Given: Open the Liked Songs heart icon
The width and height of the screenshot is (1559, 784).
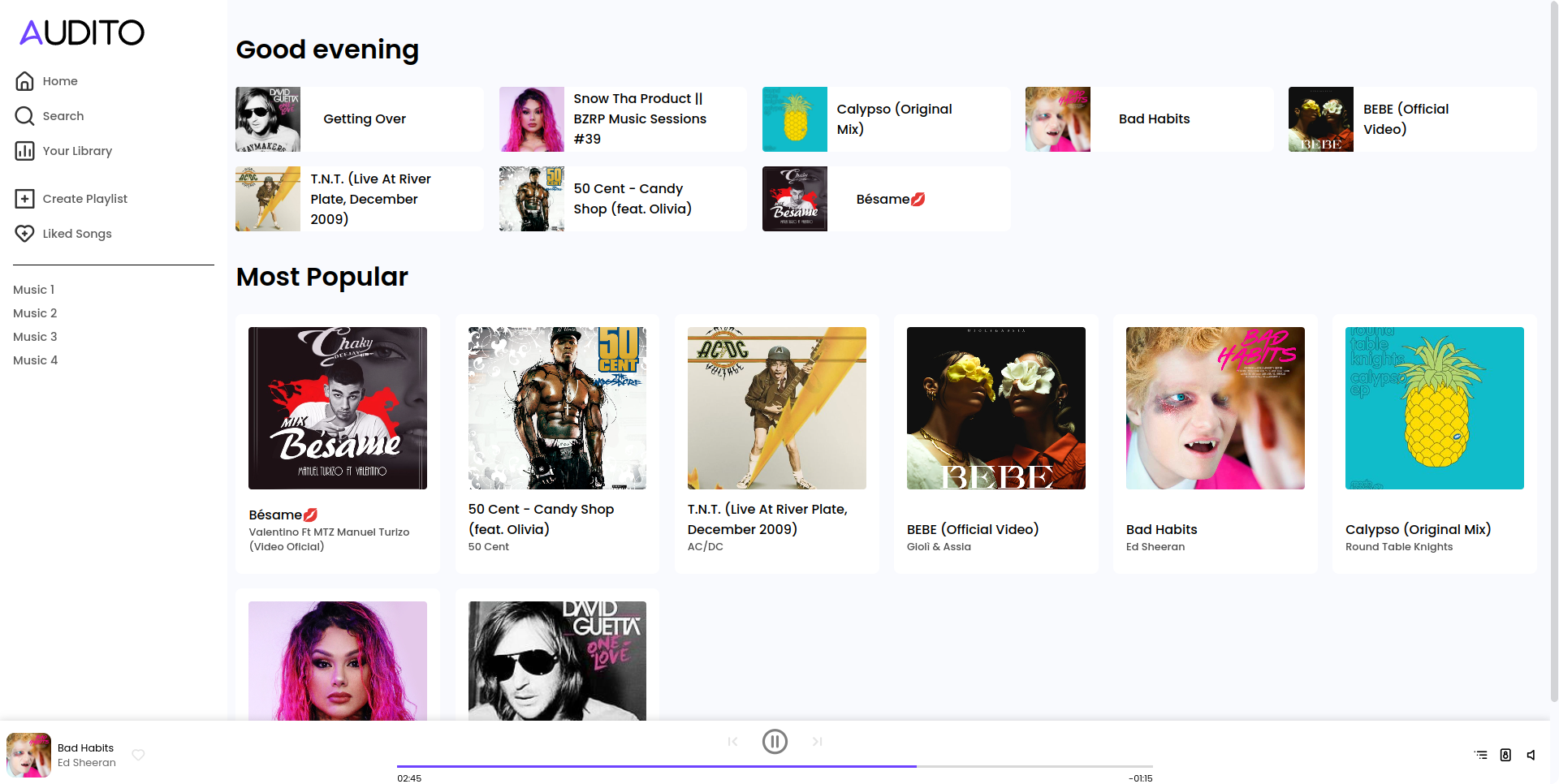Looking at the screenshot, I should 25,234.
